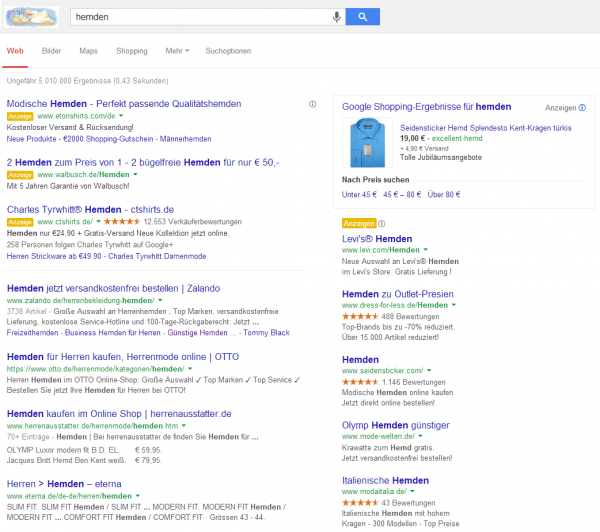
Task: Filter price Über 80 €
Action: (444, 194)
